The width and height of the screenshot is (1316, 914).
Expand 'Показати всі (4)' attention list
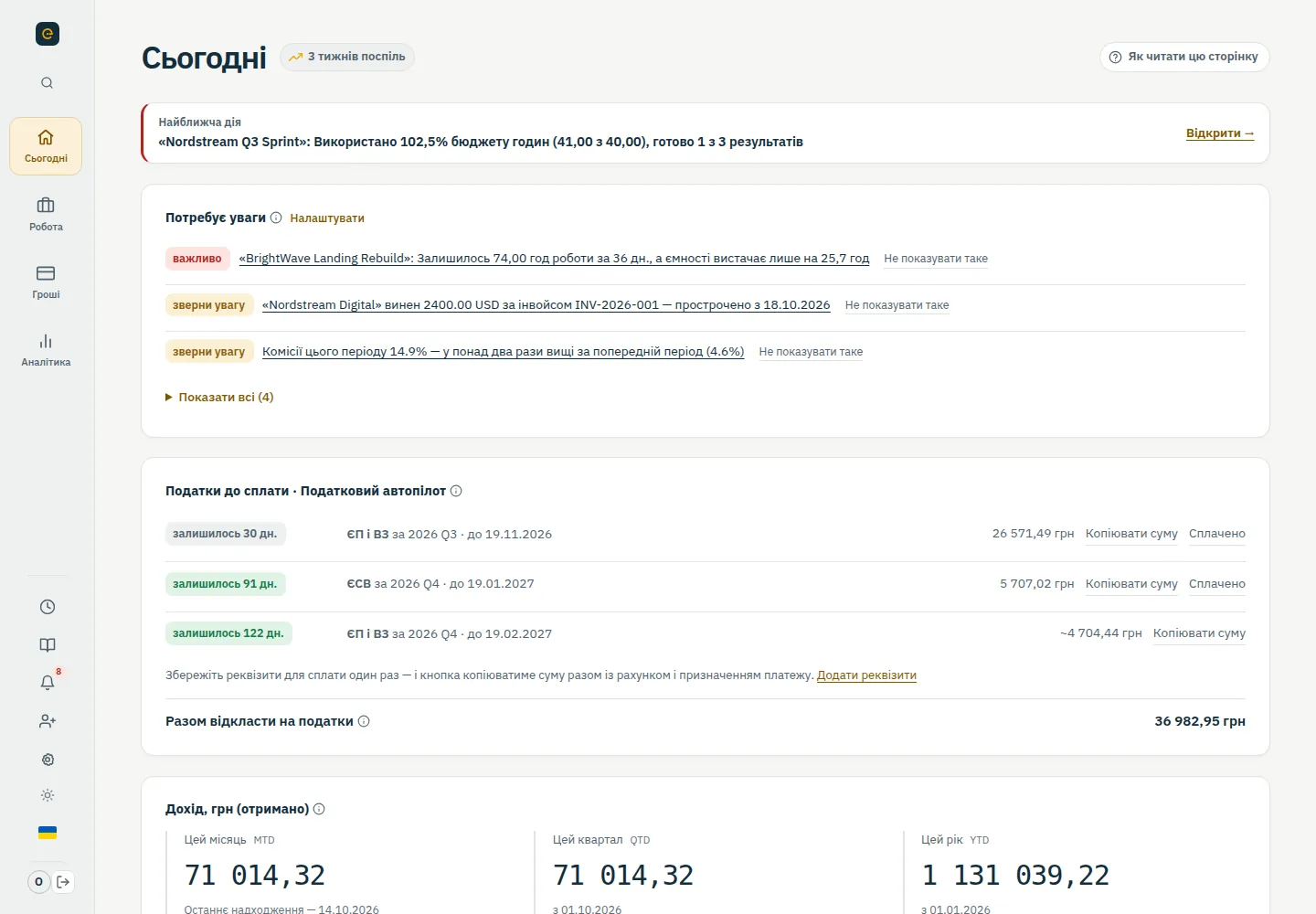coord(219,397)
